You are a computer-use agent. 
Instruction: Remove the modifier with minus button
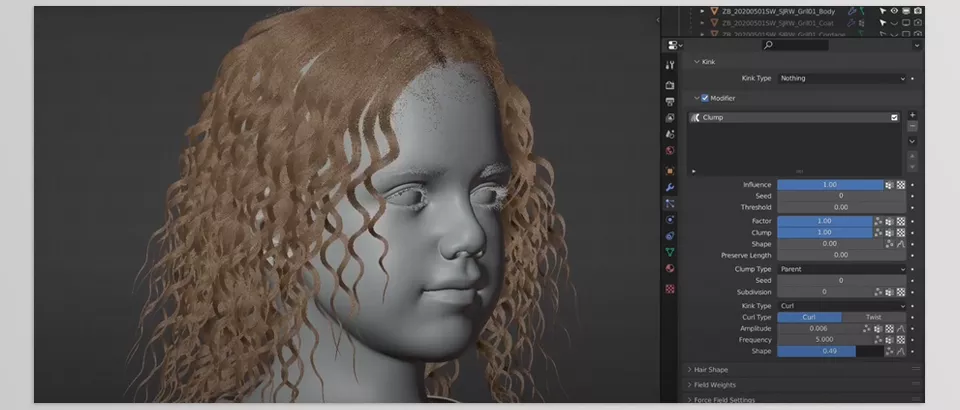click(912, 126)
